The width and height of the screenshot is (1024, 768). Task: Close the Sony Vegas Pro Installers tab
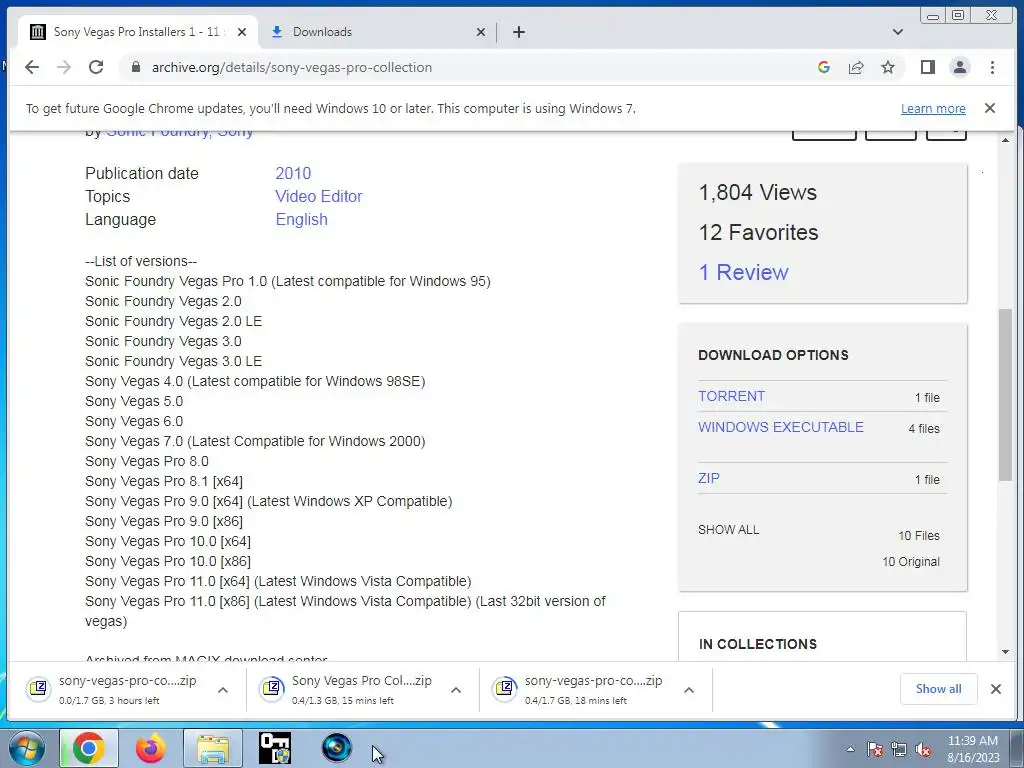pos(242,32)
